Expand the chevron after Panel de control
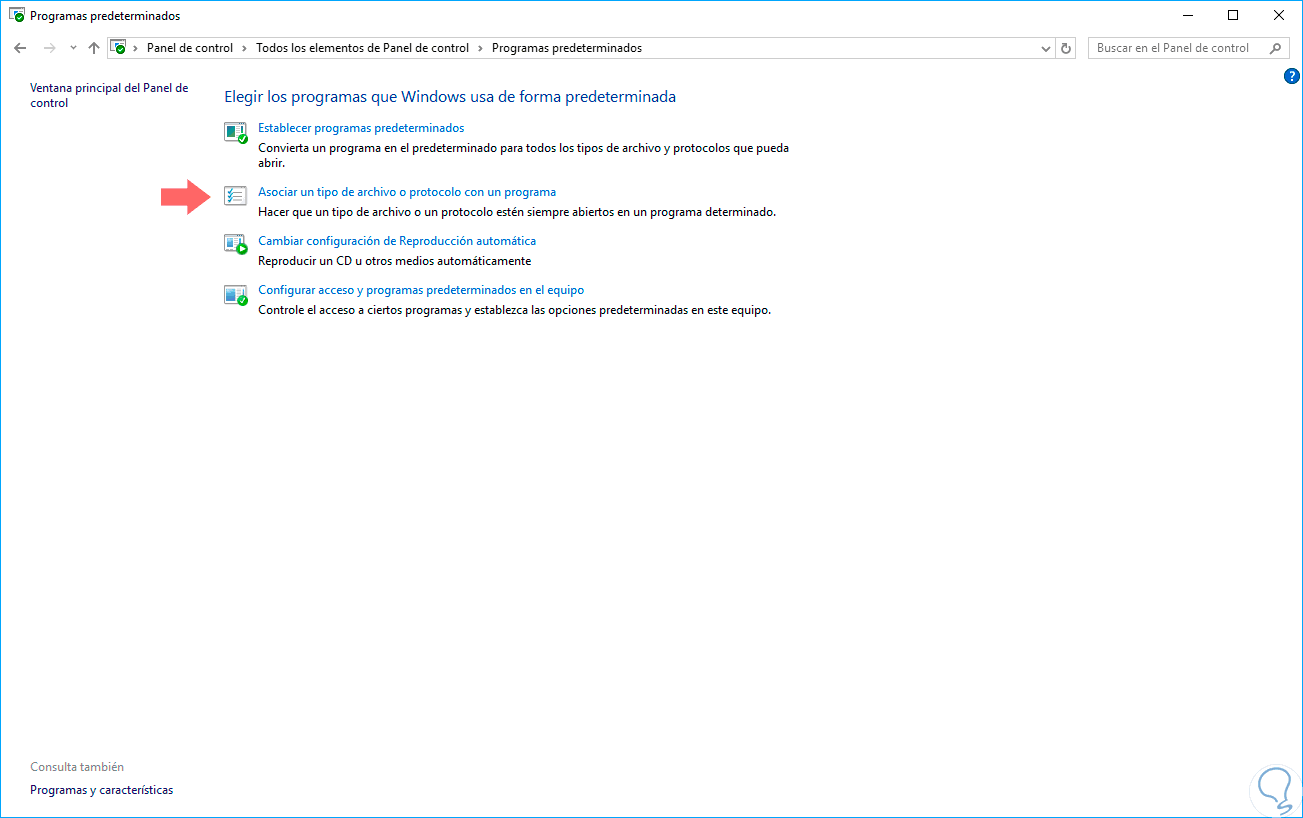Viewport: 1303px width, 818px height. point(245,48)
